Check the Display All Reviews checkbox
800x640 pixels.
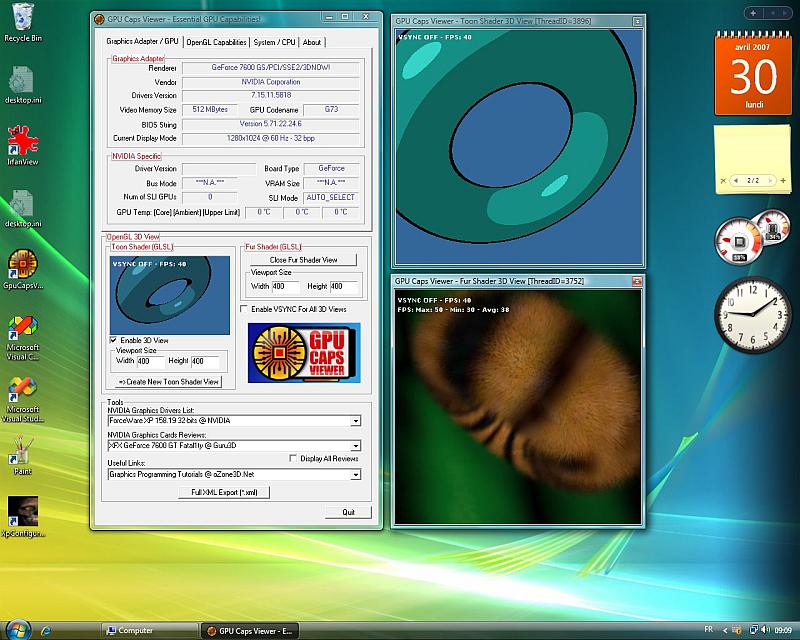[293, 458]
